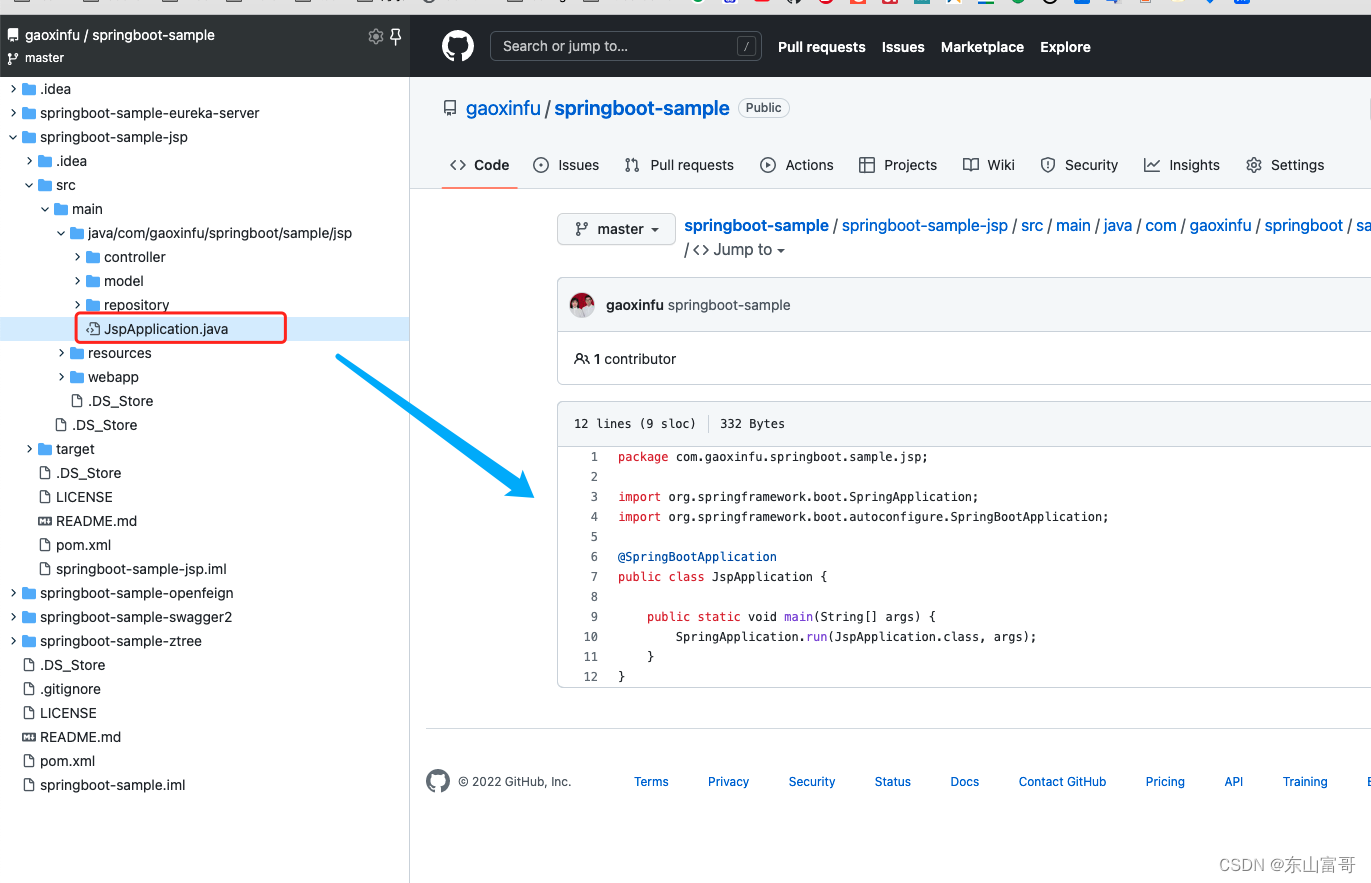Collapse the src folder chevron
Viewport: 1371px width, 883px height.
point(29,185)
